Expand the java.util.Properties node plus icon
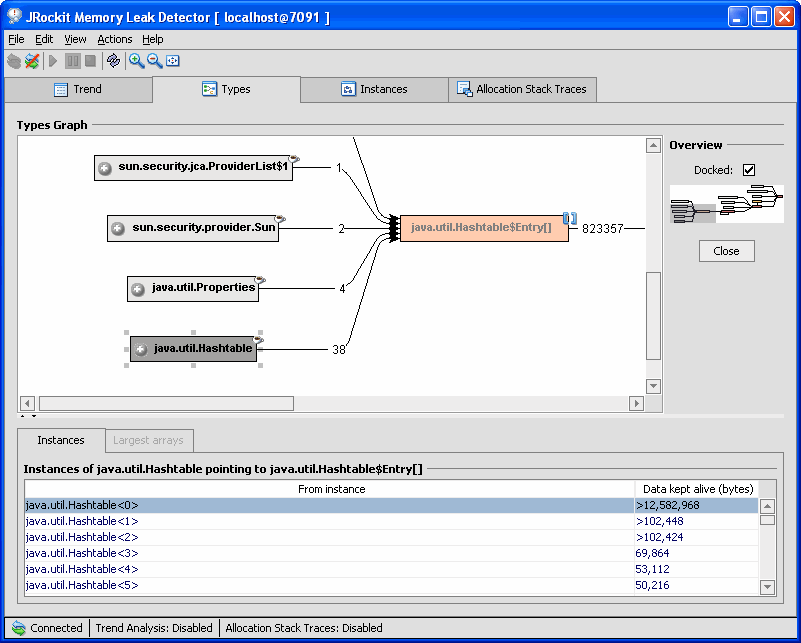 pos(138,290)
